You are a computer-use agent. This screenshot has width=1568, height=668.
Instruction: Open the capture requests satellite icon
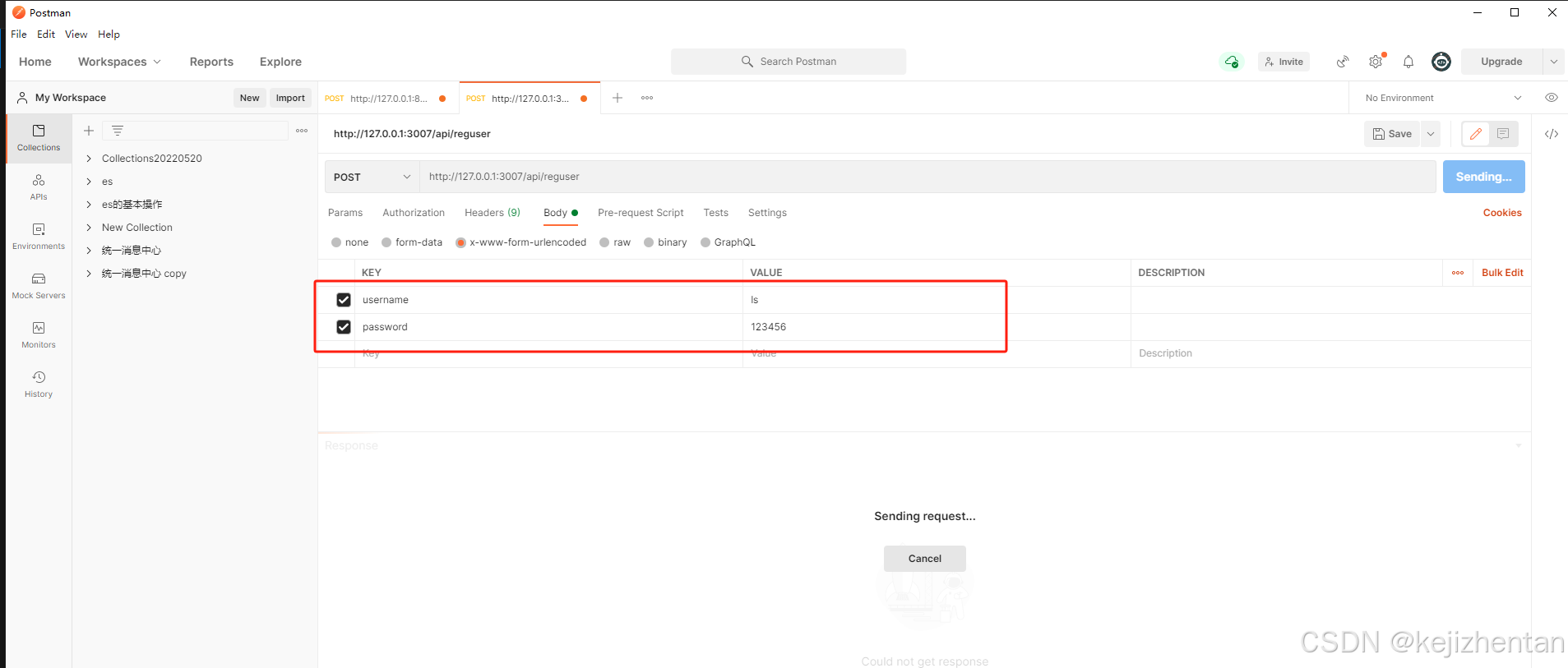(x=1343, y=62)
